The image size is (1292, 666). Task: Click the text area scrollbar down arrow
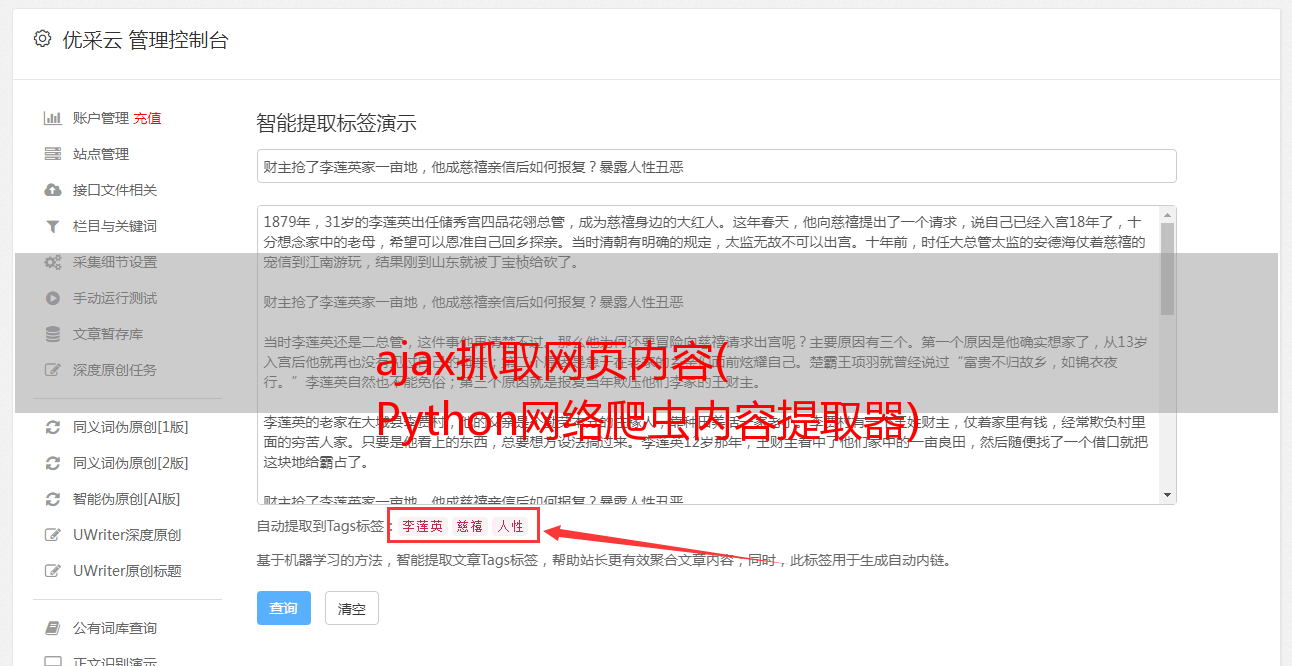(x=1167, y=495)
